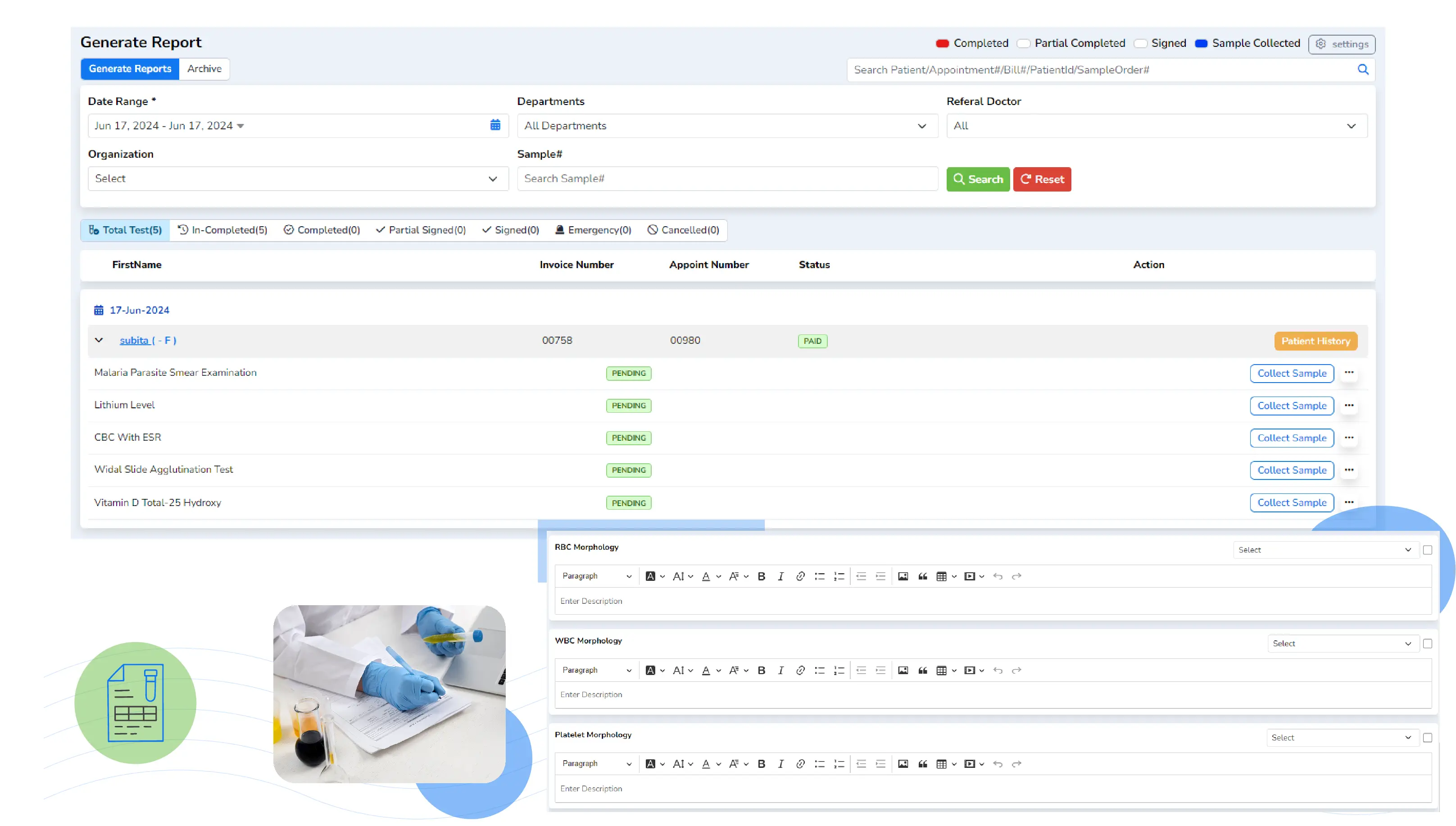This screenshot has width=1456, height=826.
Task: Filter by In-Completed(5) tab
Action: pyautogui.click(x=222, y=230)
